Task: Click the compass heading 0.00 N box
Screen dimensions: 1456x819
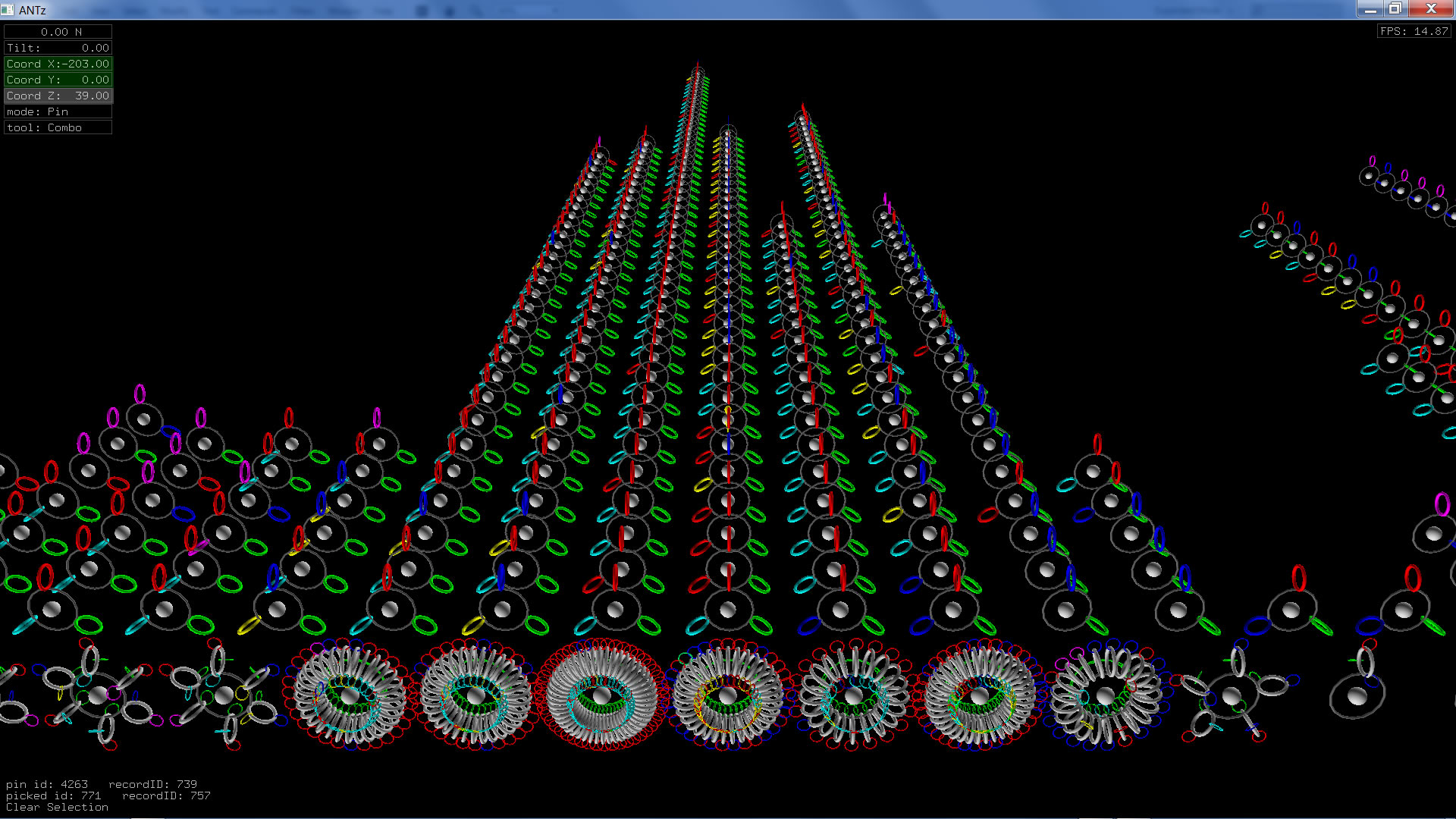Action: [x=58, y=32]
